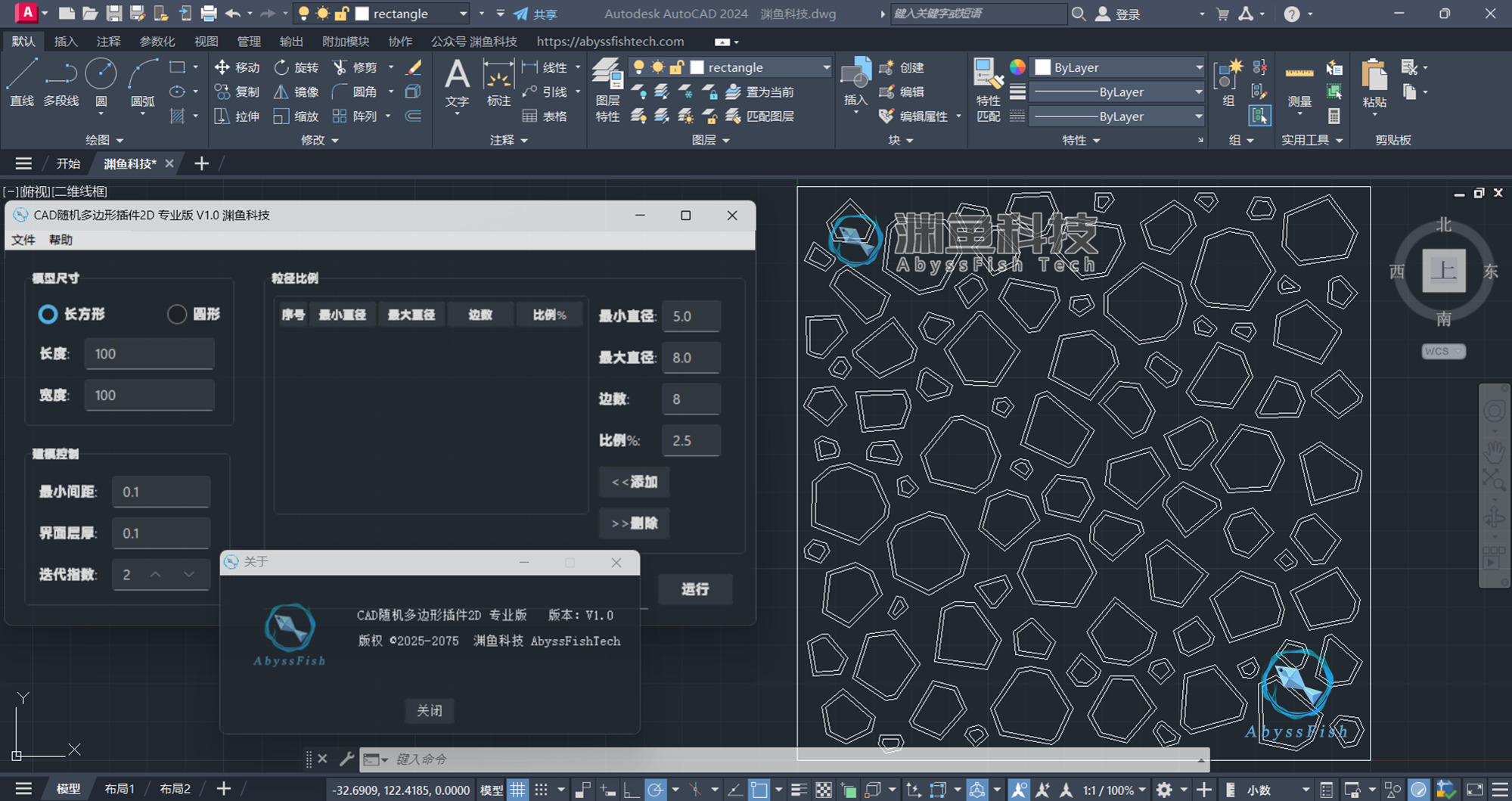Toggle lineweight display in status bar
Screen dimensions: 1512x801
(799, 790)
